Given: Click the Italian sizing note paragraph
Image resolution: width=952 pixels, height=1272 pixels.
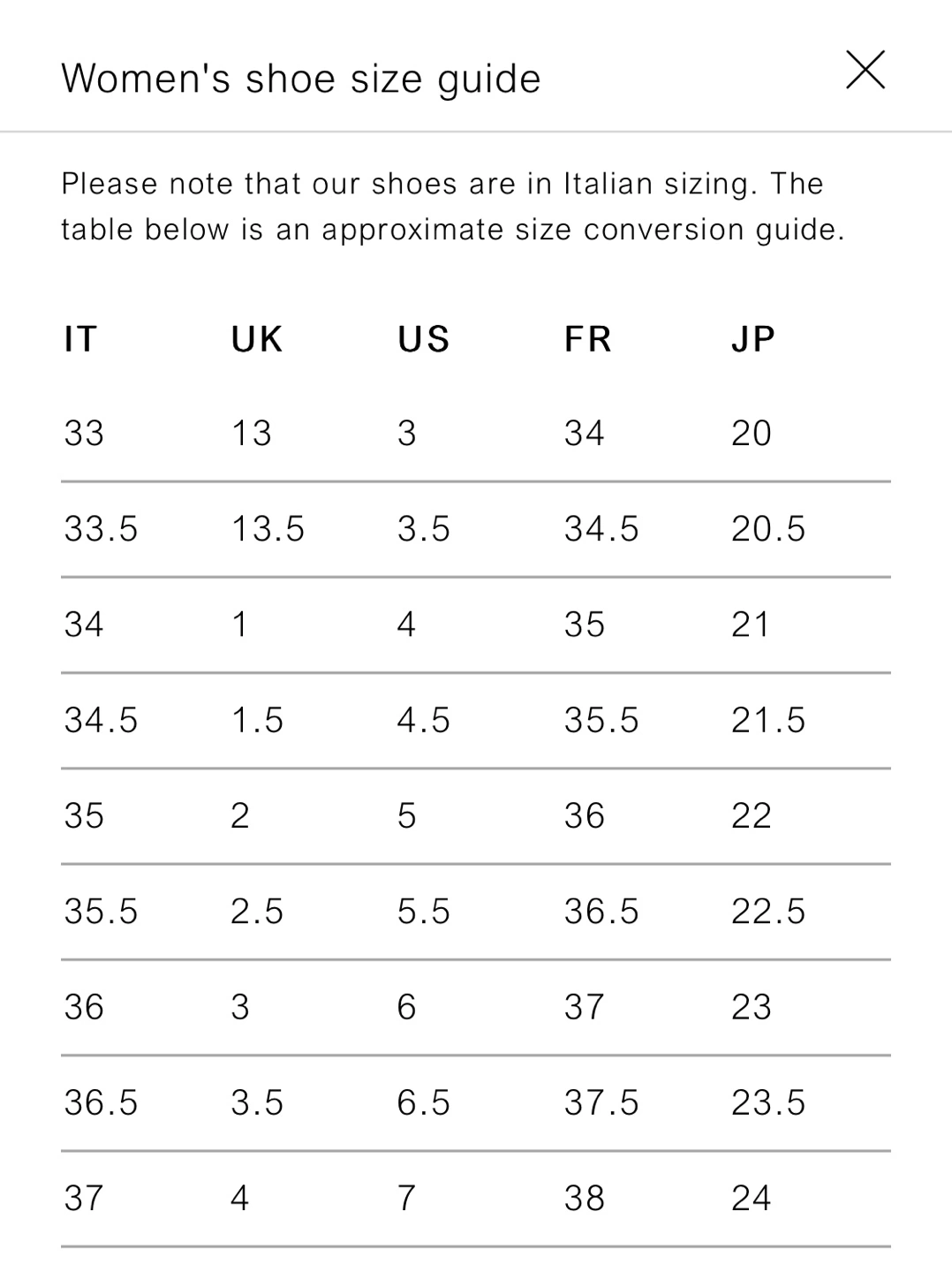Looking at the screenshot, I should pos(452,207).
